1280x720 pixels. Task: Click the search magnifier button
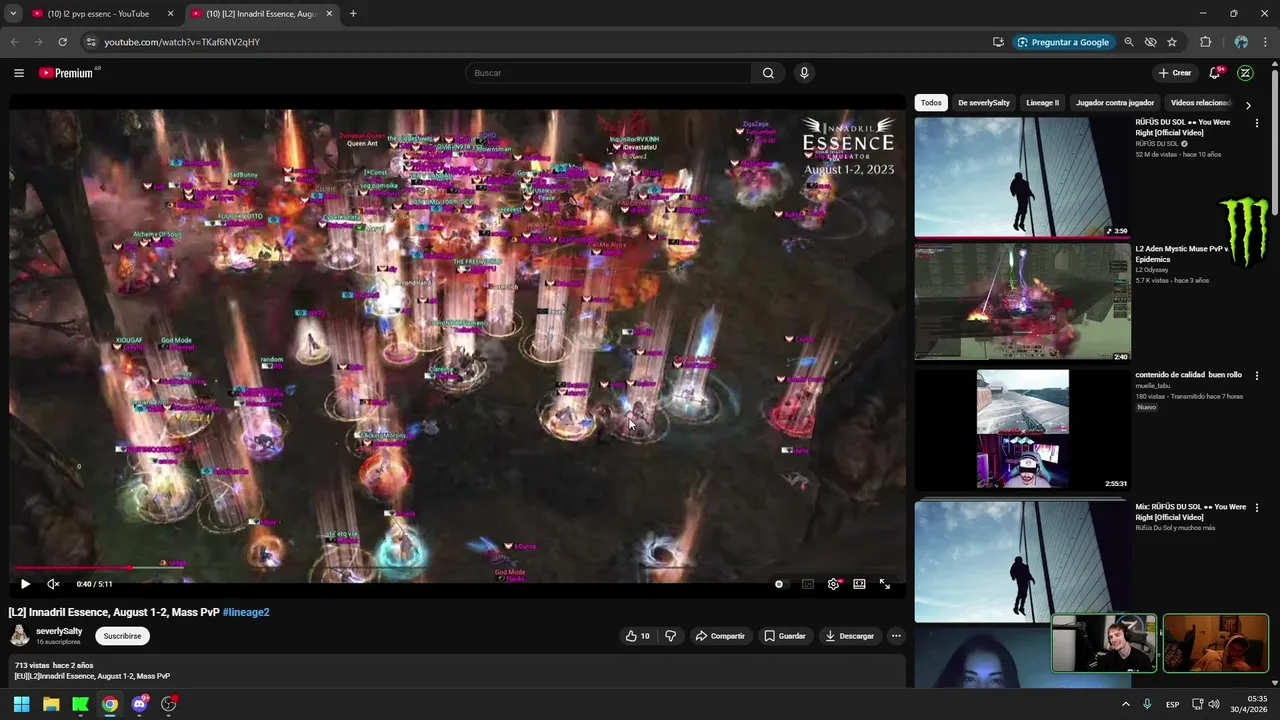tap(768, 73)
